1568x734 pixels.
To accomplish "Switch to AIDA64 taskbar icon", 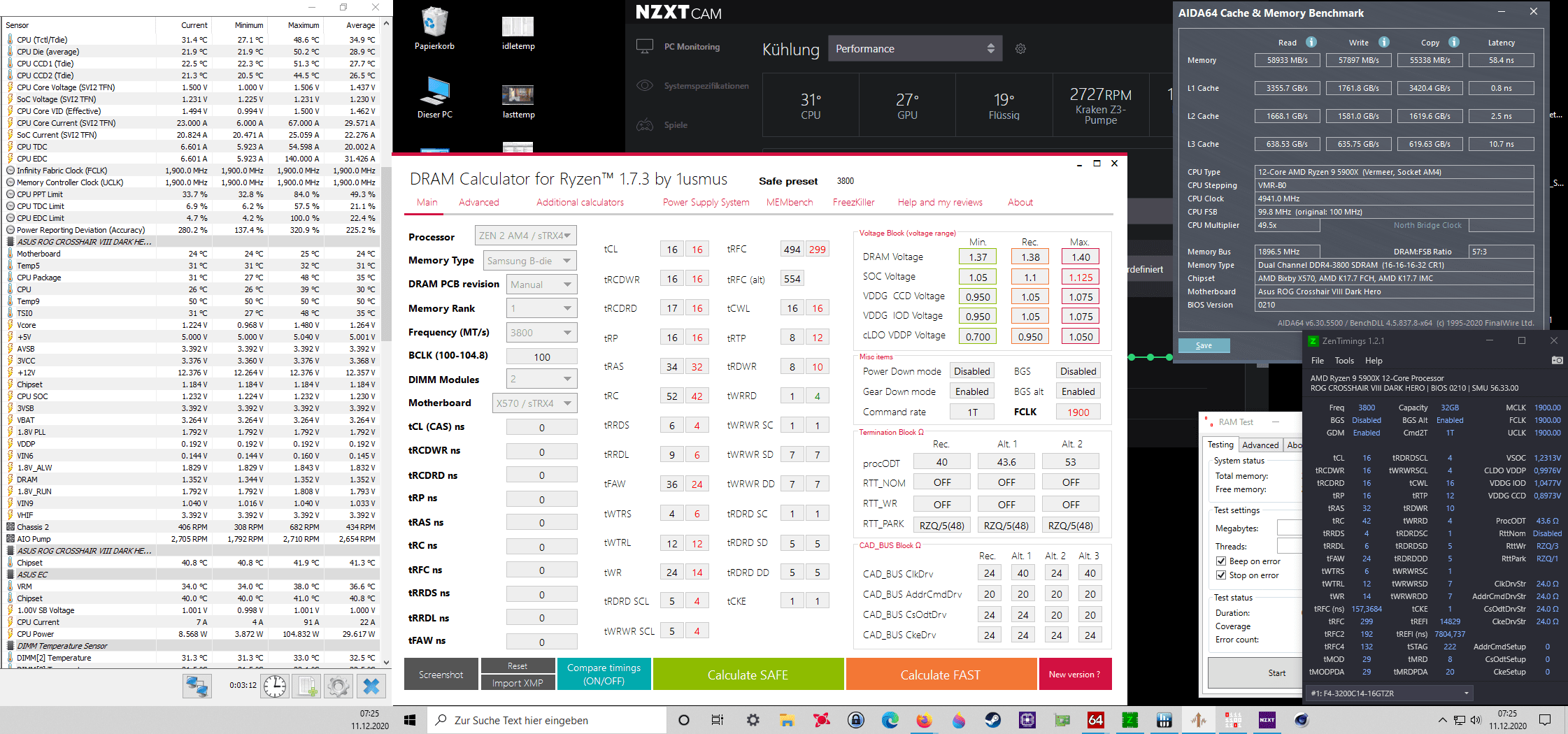I will point(1095,720).
